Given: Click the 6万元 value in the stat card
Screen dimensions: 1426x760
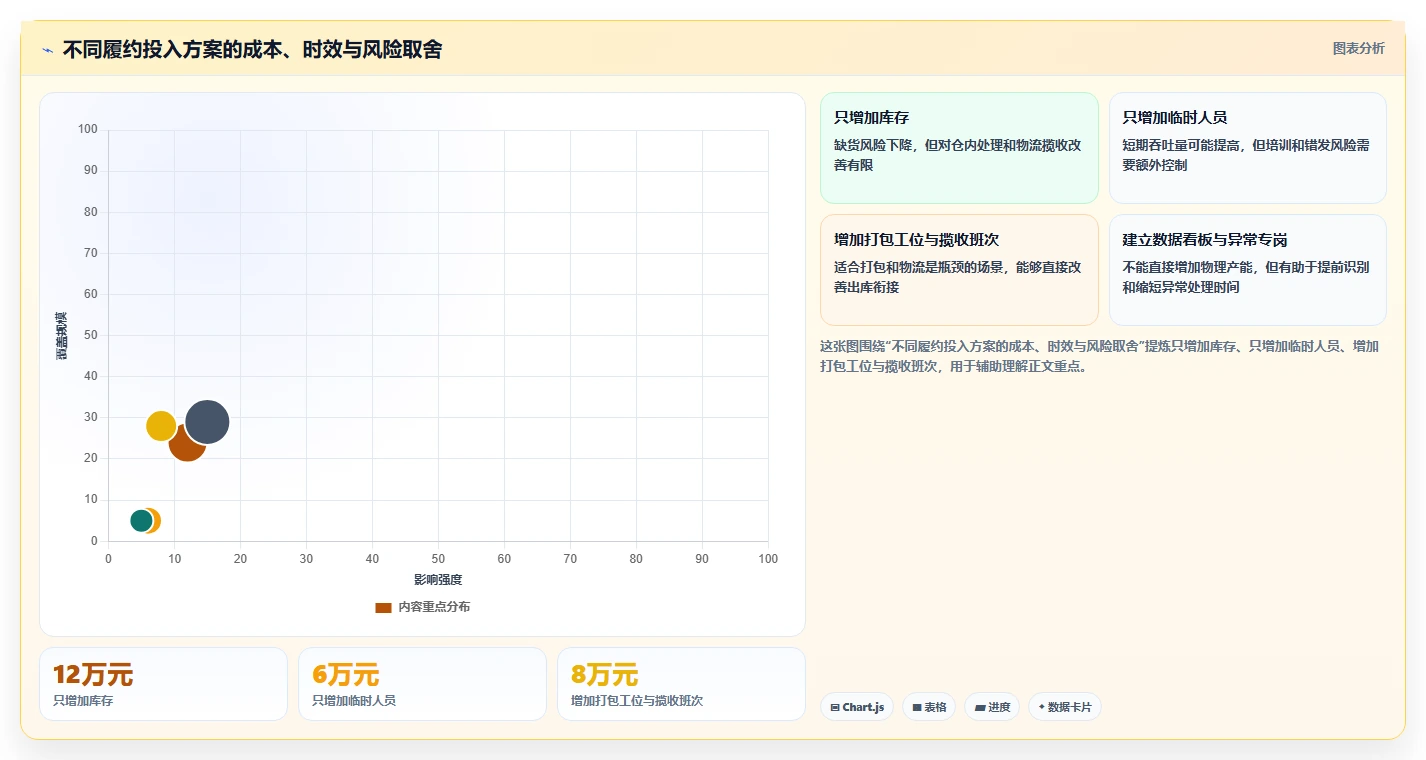Looking at the screenshot, I should 346,675.
